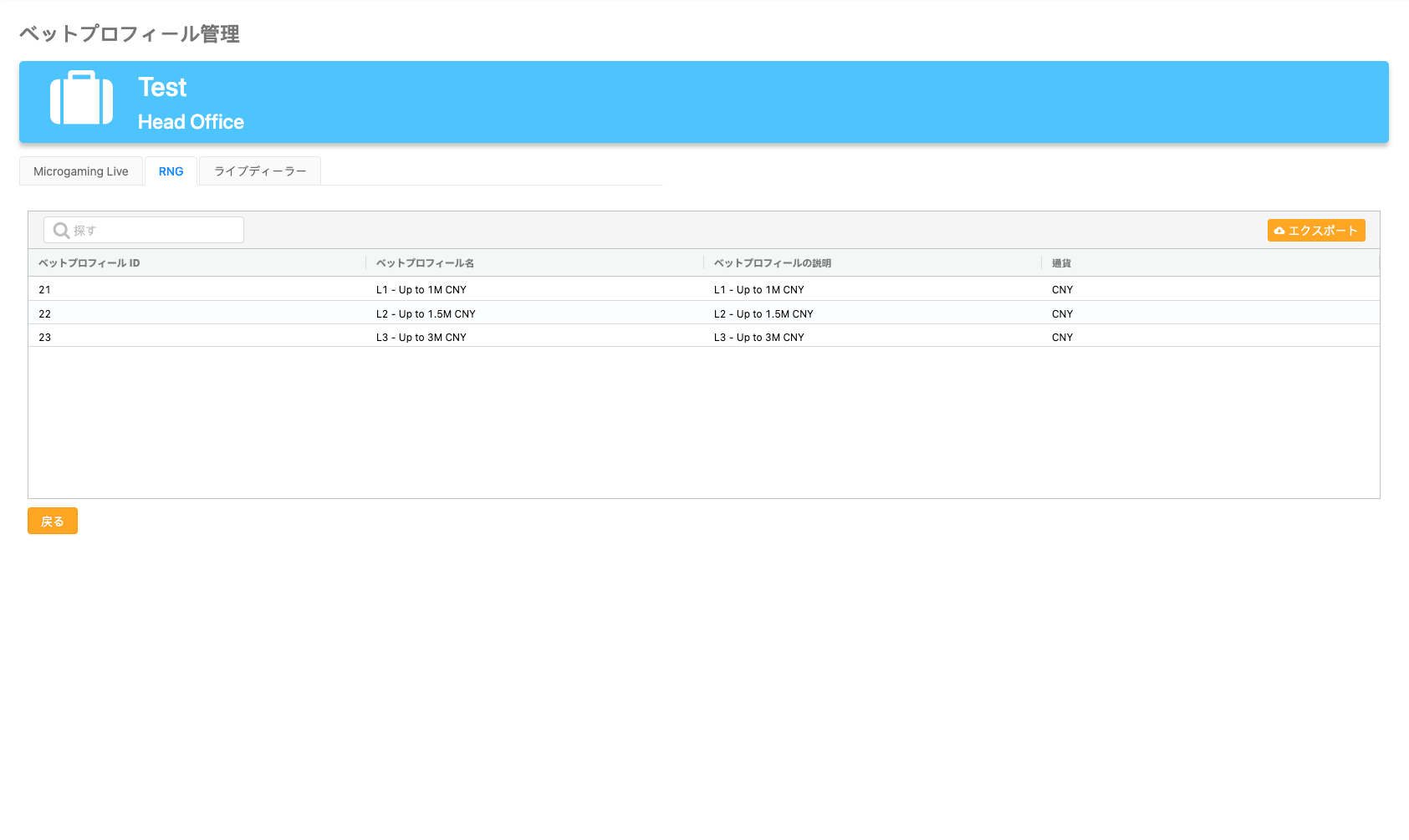Click the Test title in the banner
This screenshot has width=1409, height=840.
(162, 88)
